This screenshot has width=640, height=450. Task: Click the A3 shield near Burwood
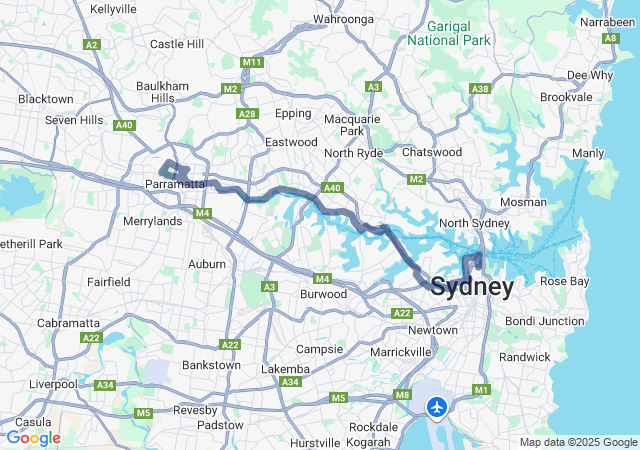point(269,287)
